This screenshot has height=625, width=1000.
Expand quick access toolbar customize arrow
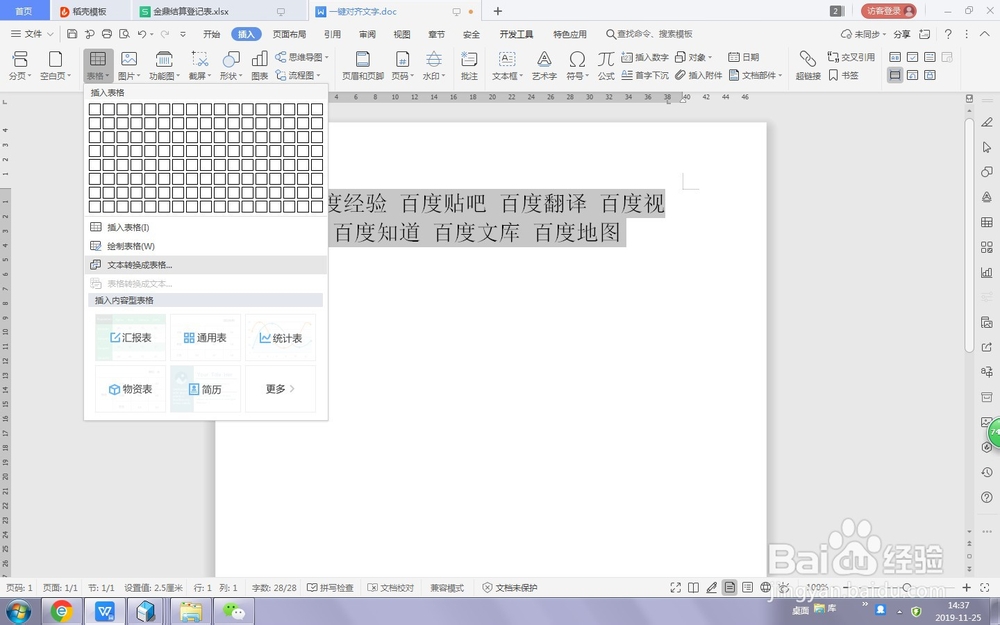pos(183,34)
